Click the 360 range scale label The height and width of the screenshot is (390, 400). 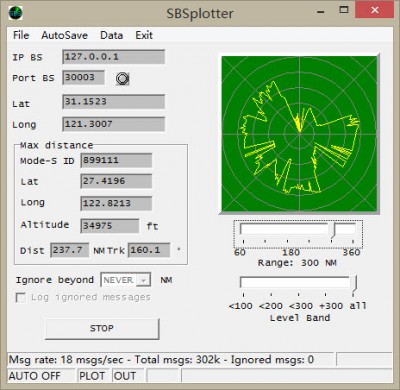[x=351, y=252]
